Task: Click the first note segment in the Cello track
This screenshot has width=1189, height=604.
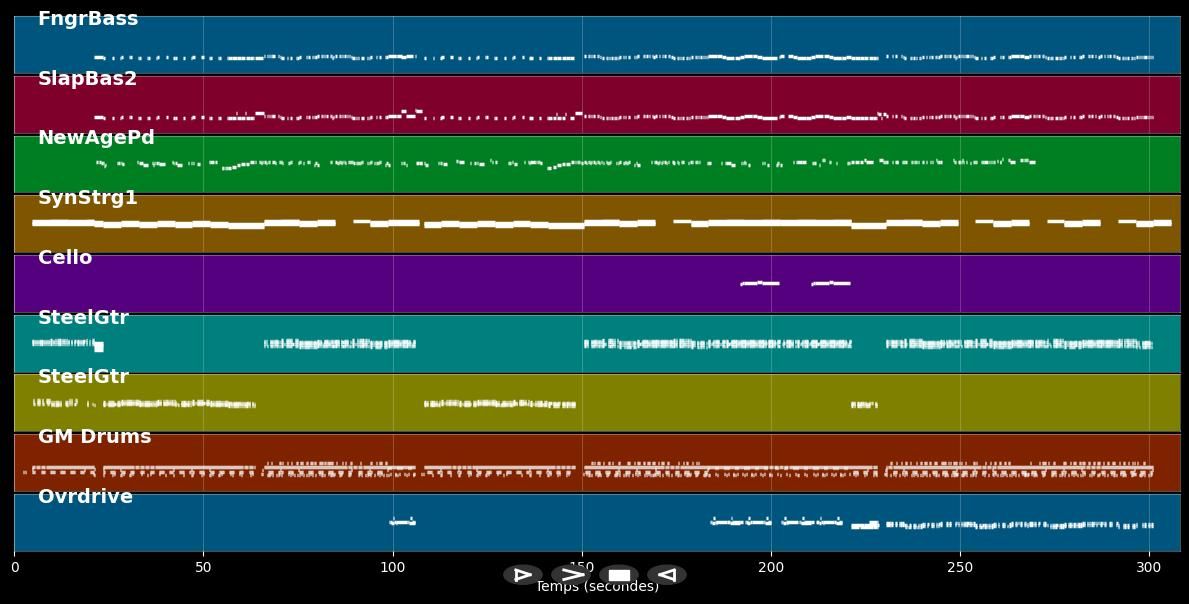Action: click(x=759, y=283)
